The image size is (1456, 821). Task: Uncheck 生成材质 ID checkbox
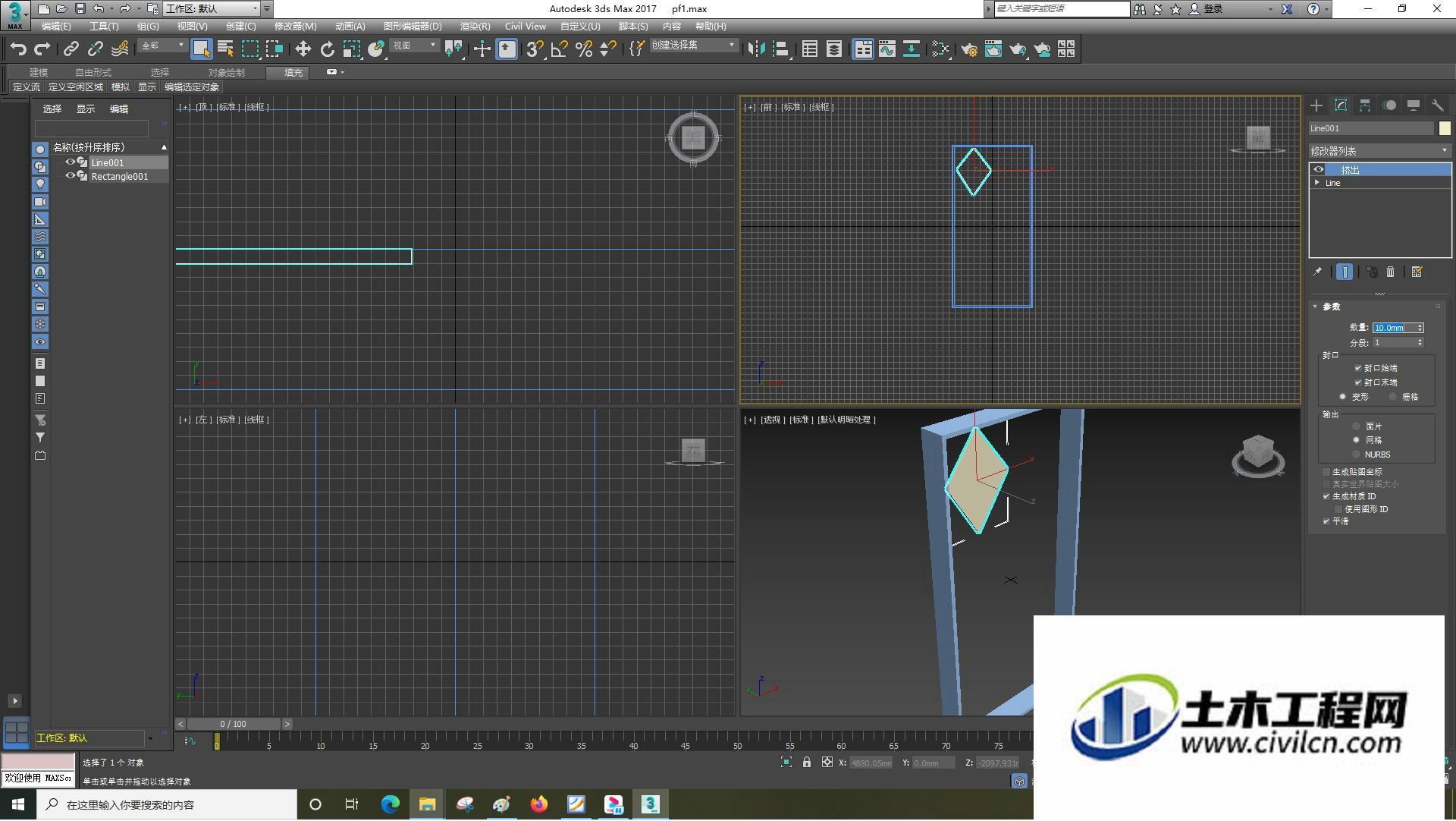[x=1326, y=496]
